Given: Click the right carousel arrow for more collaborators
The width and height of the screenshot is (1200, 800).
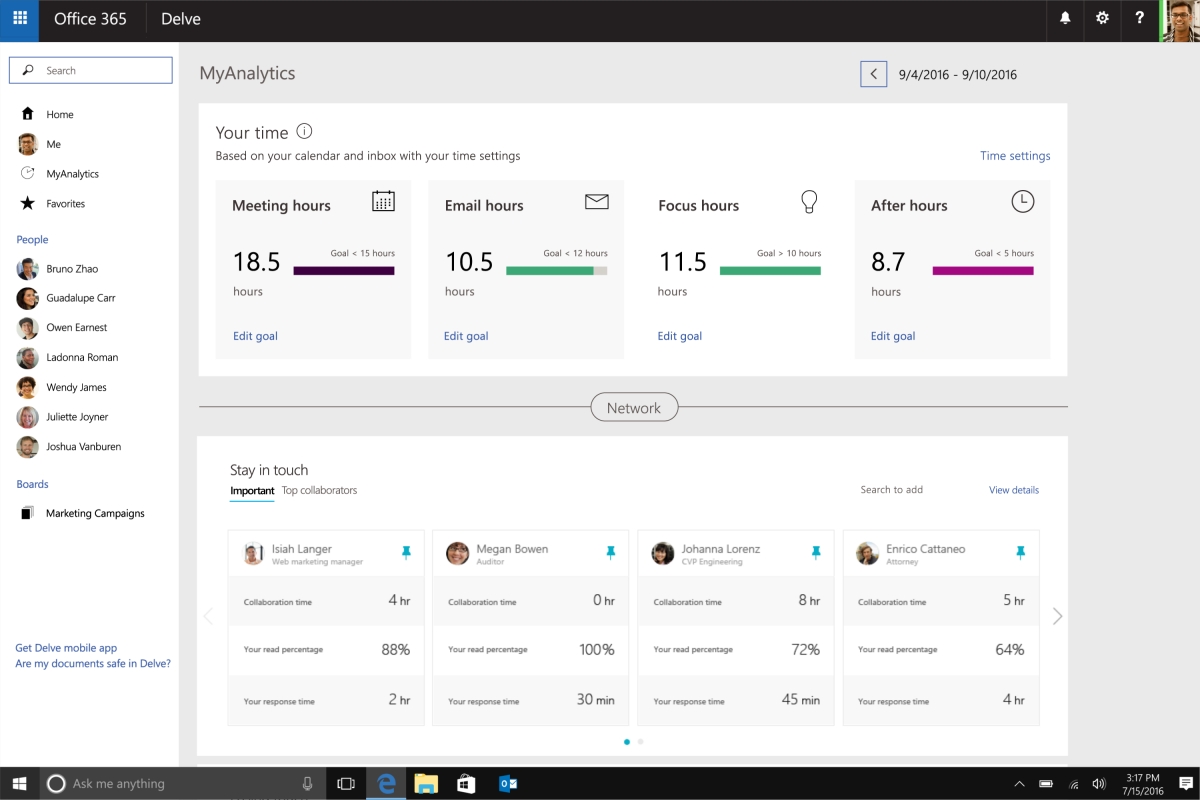Looking at the screenshot, I should [1057, 616].
